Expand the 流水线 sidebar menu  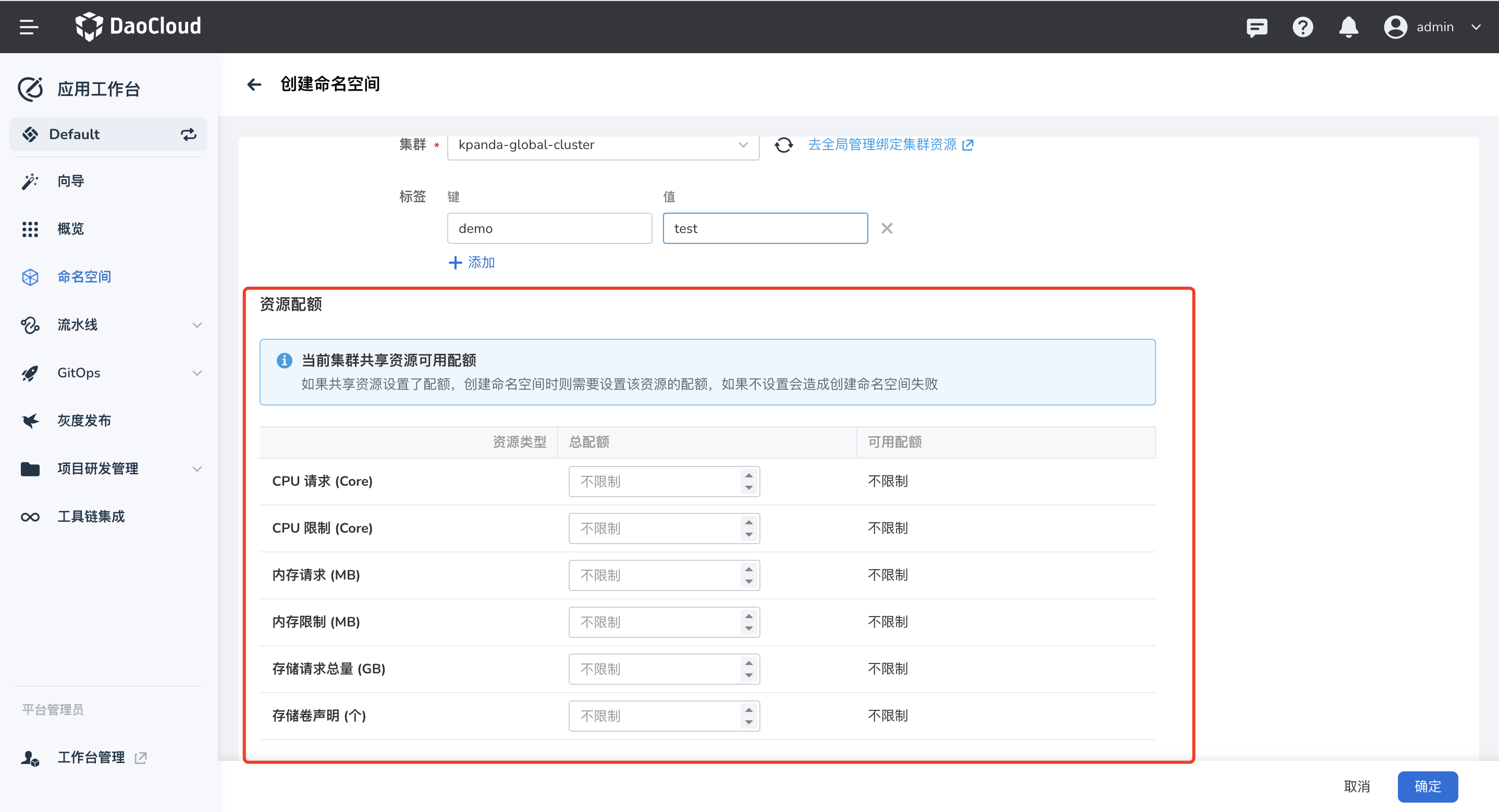click(196, 325)
